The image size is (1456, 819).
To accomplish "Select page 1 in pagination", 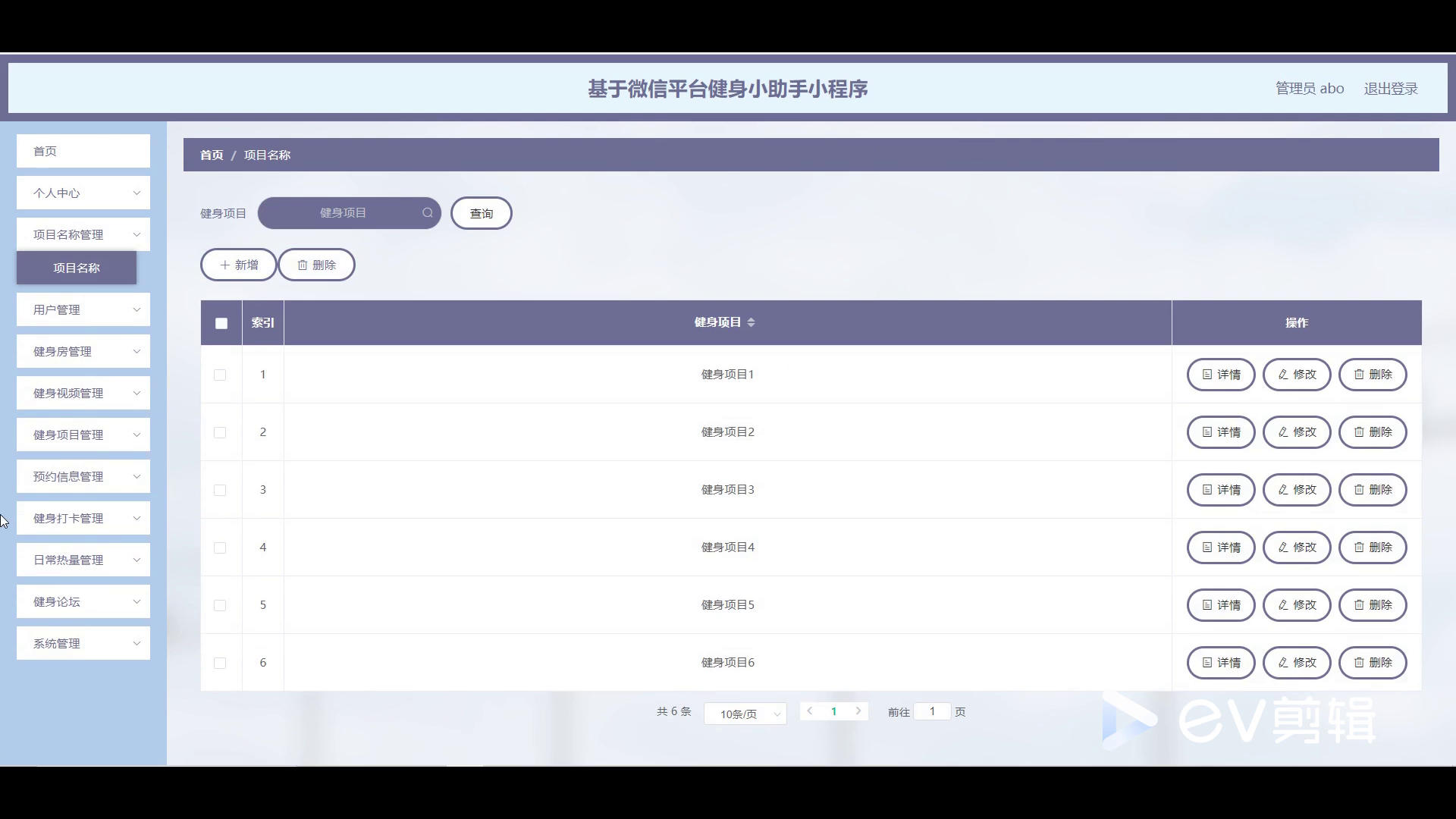I will click(834, 711).
